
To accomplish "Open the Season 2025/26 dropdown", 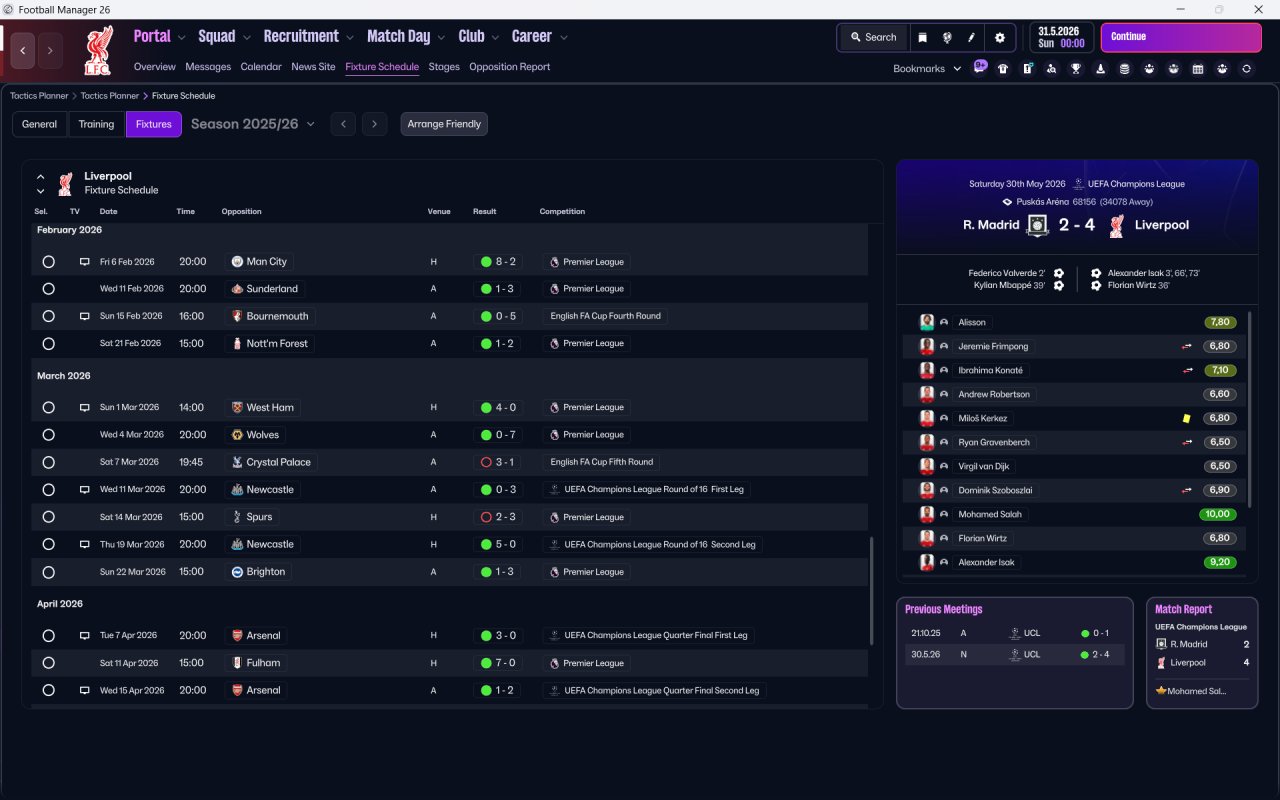I will coord(253,124).
